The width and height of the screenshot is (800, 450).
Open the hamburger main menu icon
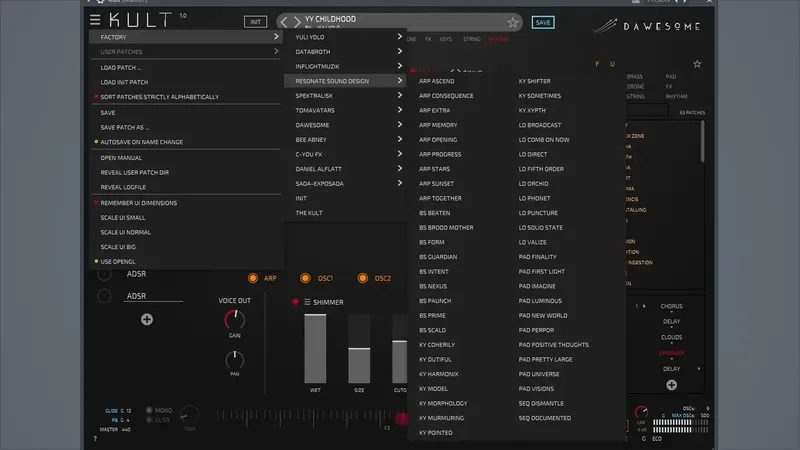(x=95, y=20)
